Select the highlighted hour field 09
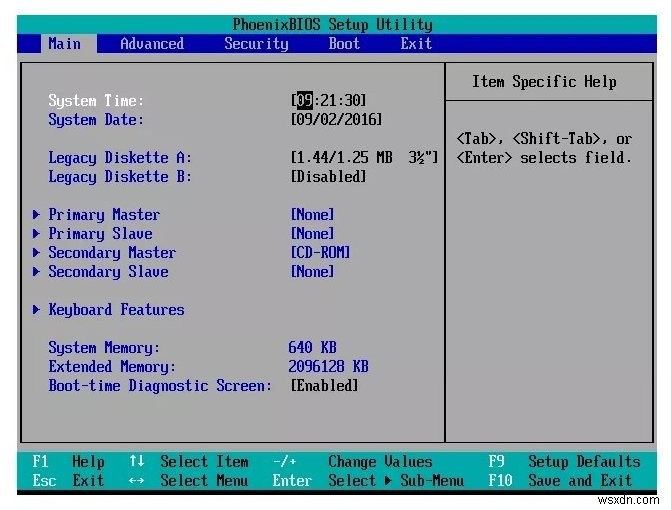 tap(305, 100)
